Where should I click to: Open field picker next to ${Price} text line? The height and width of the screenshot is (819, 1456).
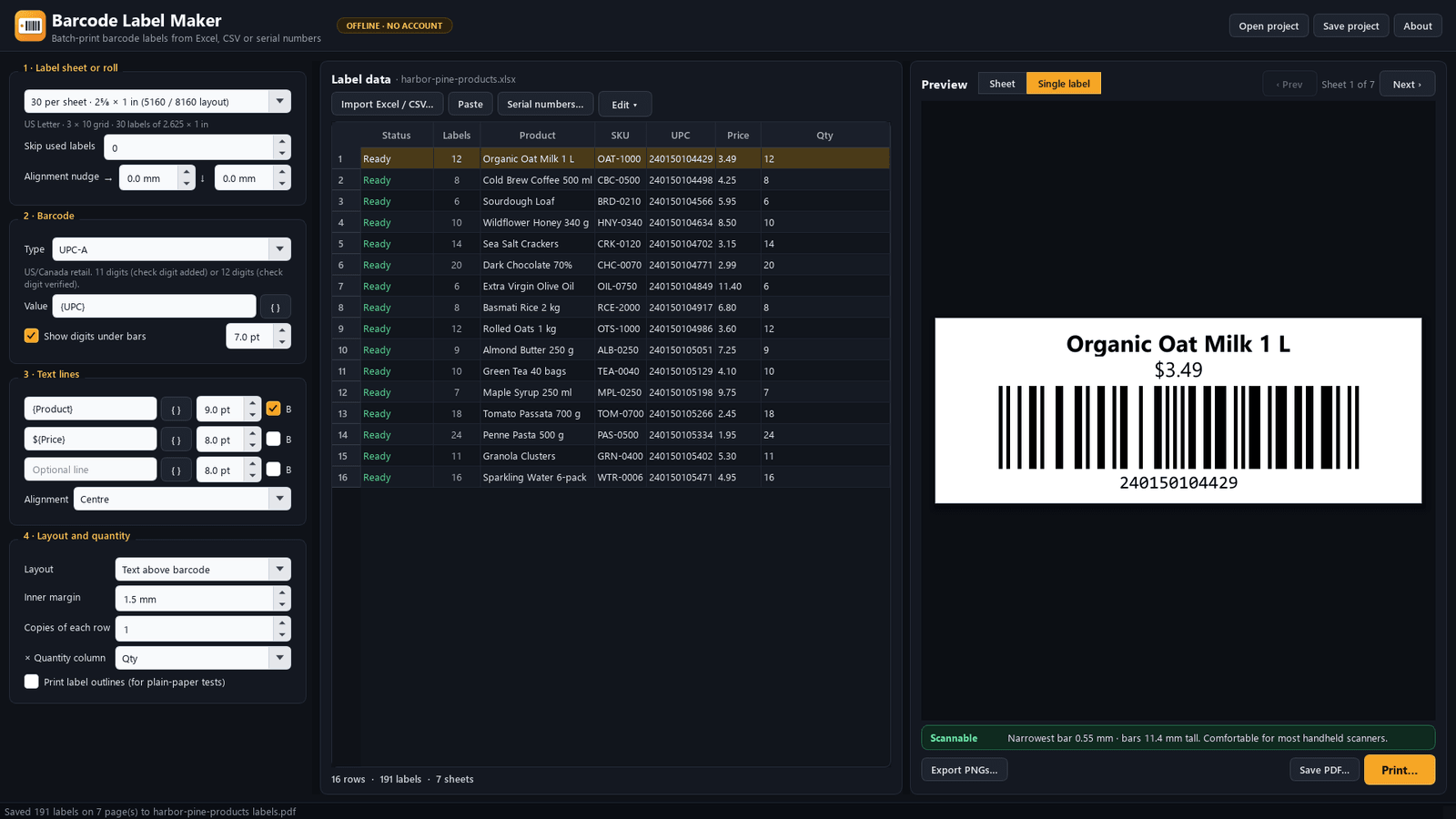tap(177, 440)
